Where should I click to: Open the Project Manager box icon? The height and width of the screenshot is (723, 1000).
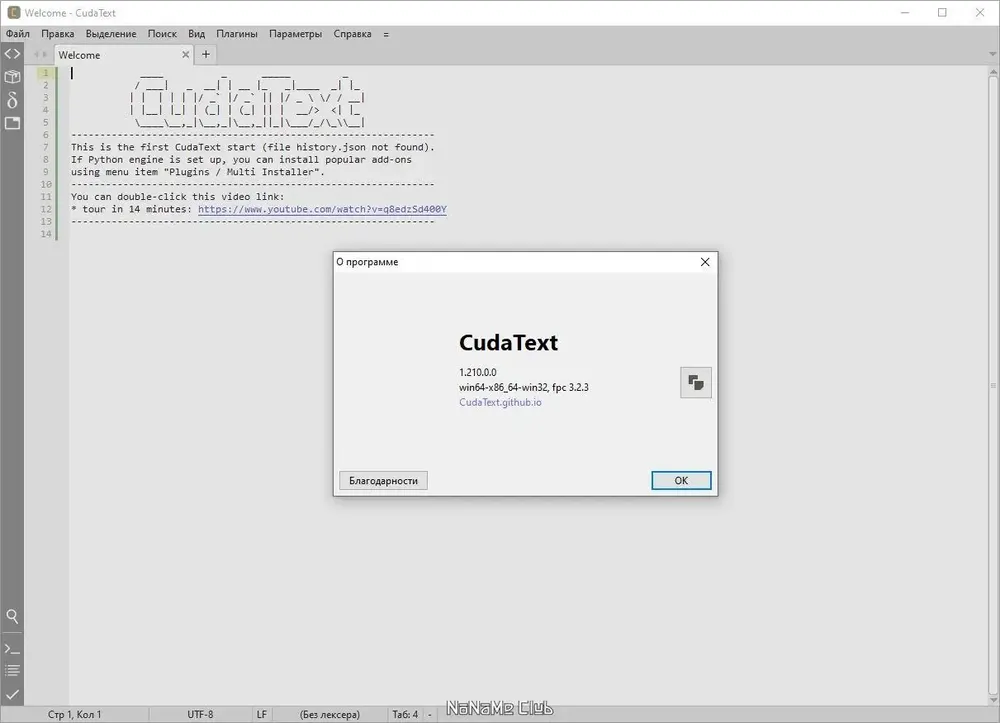click(12, 77)
